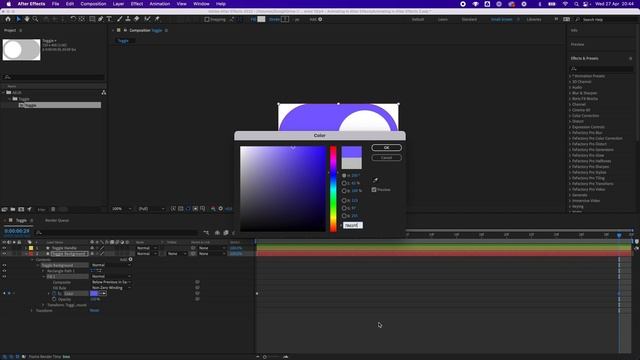Click the Color property eyedropper in timeline

pyautogui.click(x=103, y=293)
